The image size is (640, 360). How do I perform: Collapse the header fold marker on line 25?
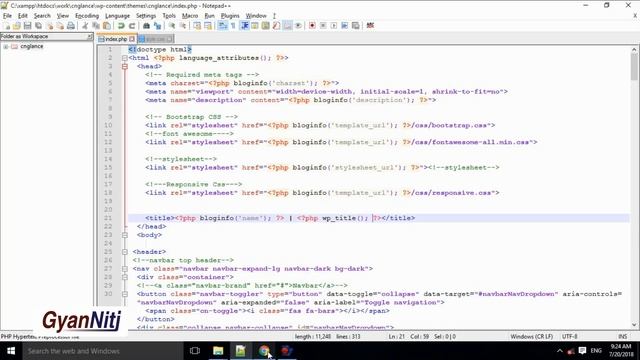pos(125,252)
